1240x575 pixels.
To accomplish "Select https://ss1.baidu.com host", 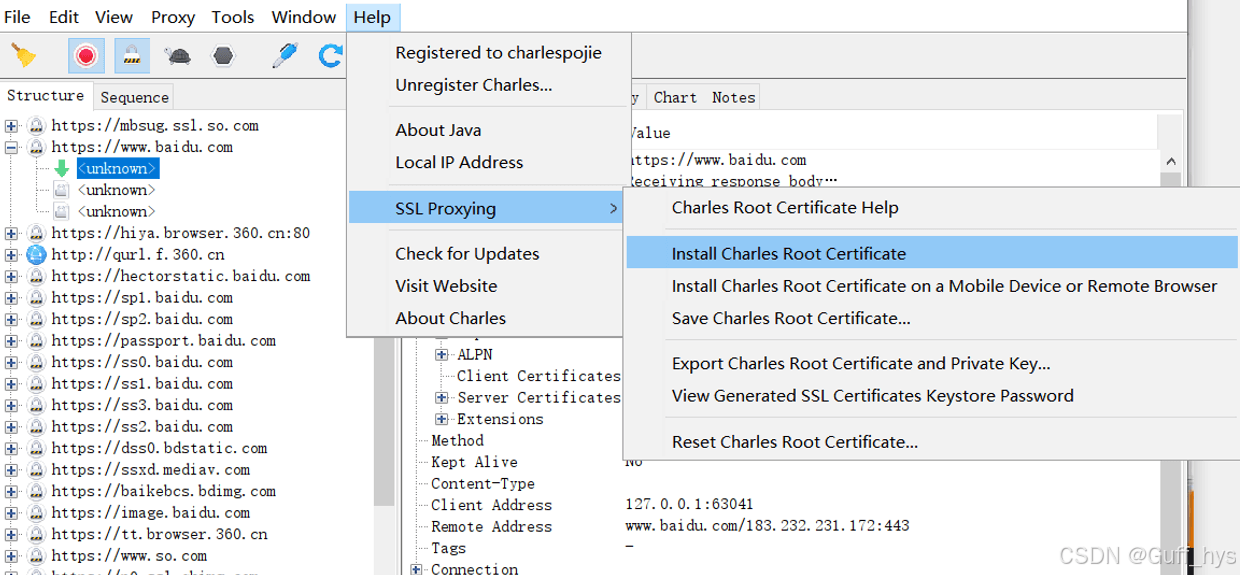I will coord(142,384).
